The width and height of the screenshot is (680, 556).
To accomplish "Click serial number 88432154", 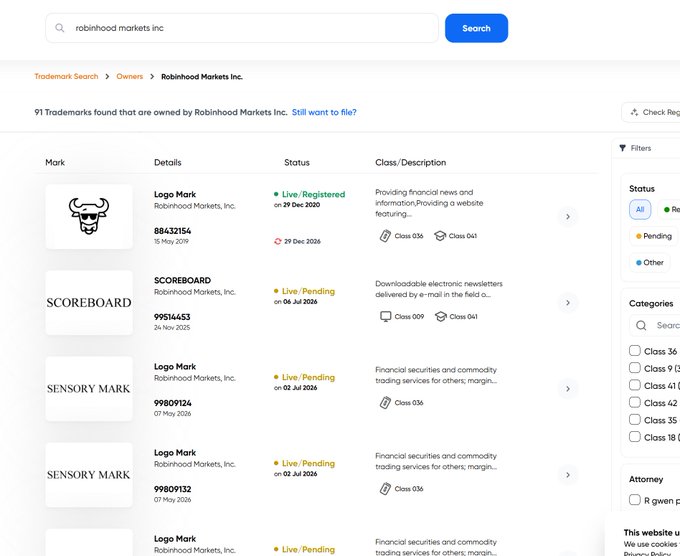I will point(173,231).
